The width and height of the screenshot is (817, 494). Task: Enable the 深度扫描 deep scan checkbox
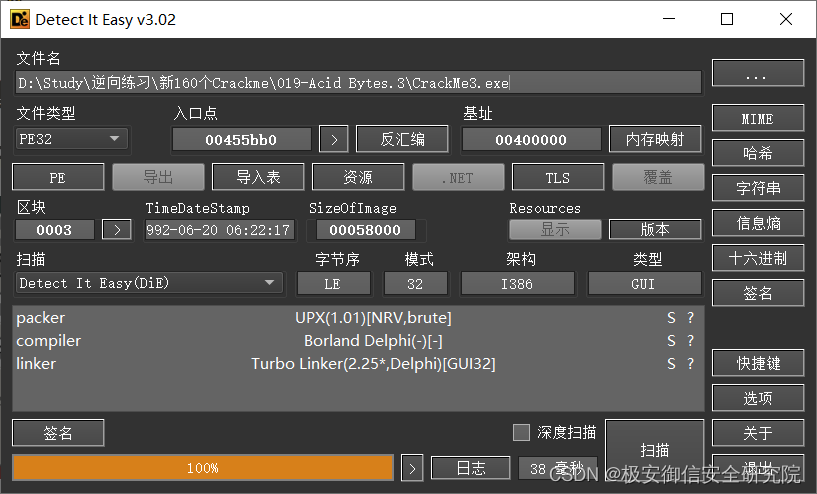point(521,432)
